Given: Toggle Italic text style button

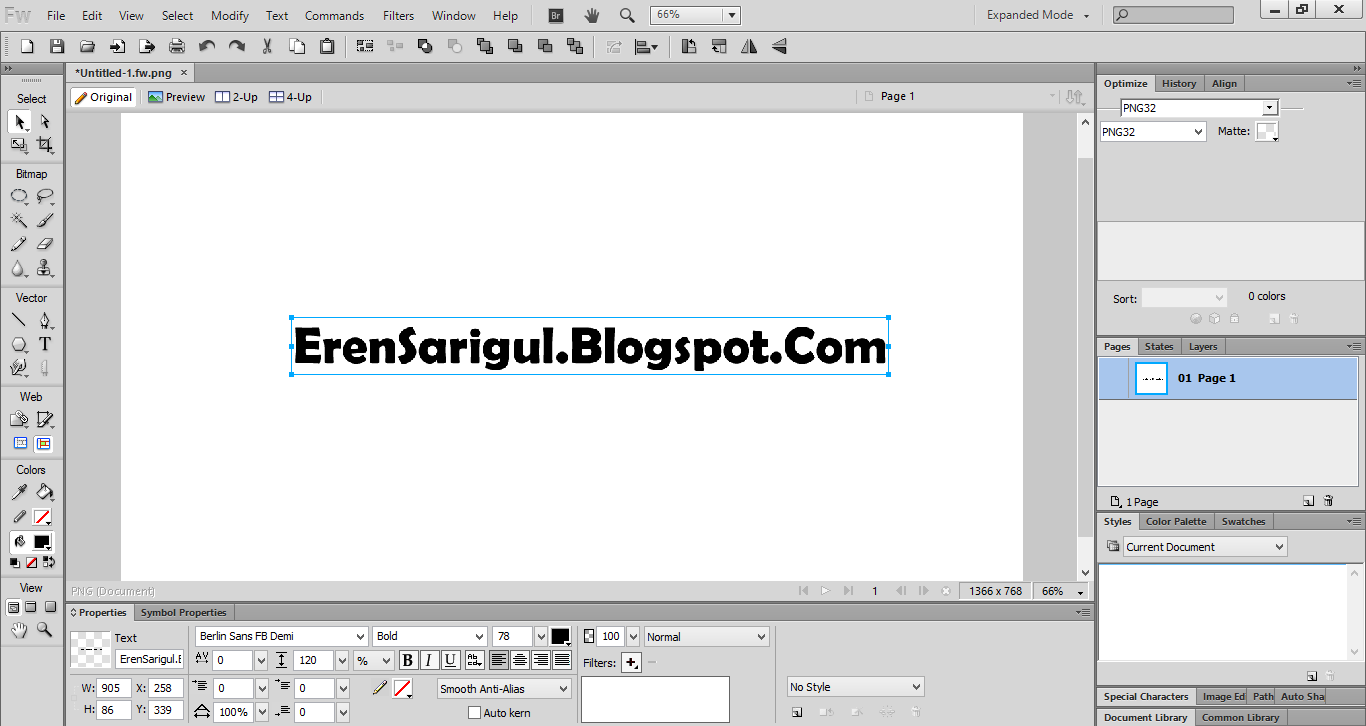Looking at the screenshot, I should tap(429, 660).
